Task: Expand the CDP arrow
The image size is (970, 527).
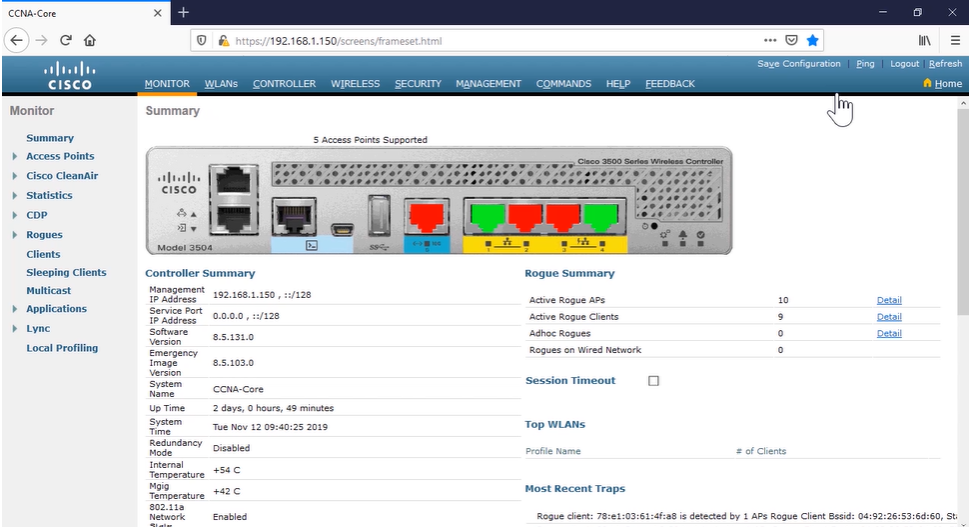Action: tap(15, 215)
